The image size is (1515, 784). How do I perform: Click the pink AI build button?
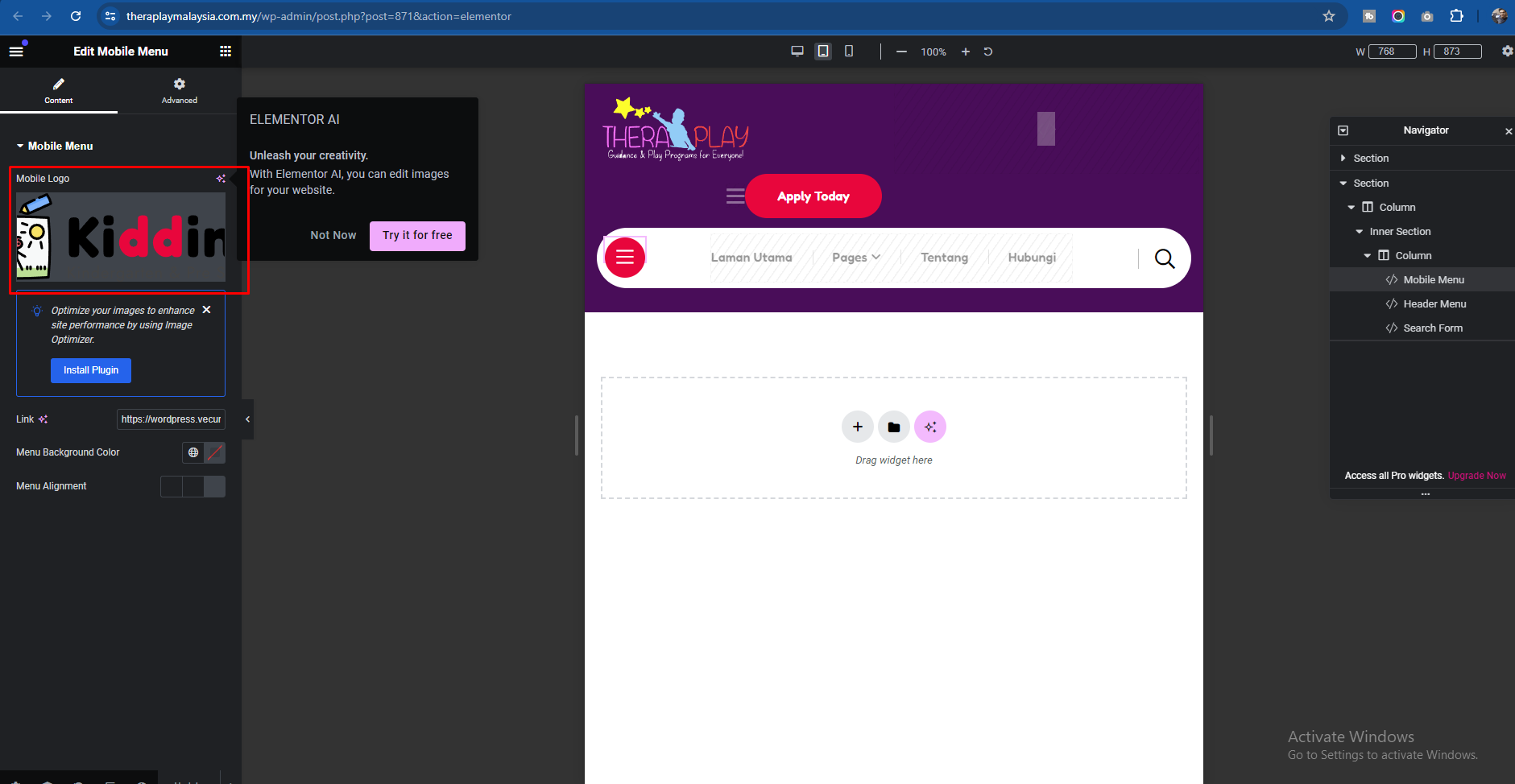(x=930, y=427)
